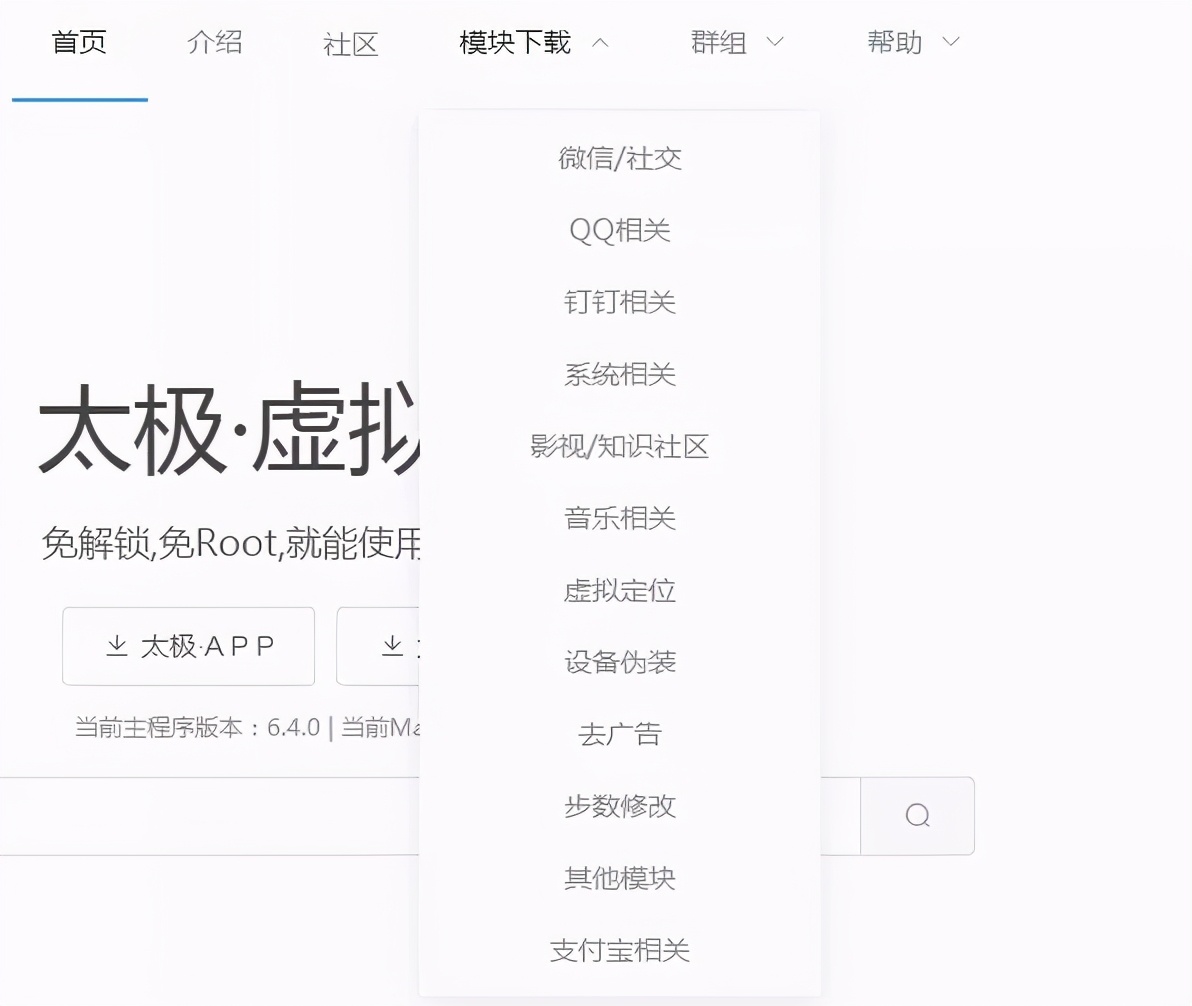Collapse the 模块下载 menu via its up chevron
This screenshot has height=1006, width=1192.
pyautogui.click(x=600, y=42)
